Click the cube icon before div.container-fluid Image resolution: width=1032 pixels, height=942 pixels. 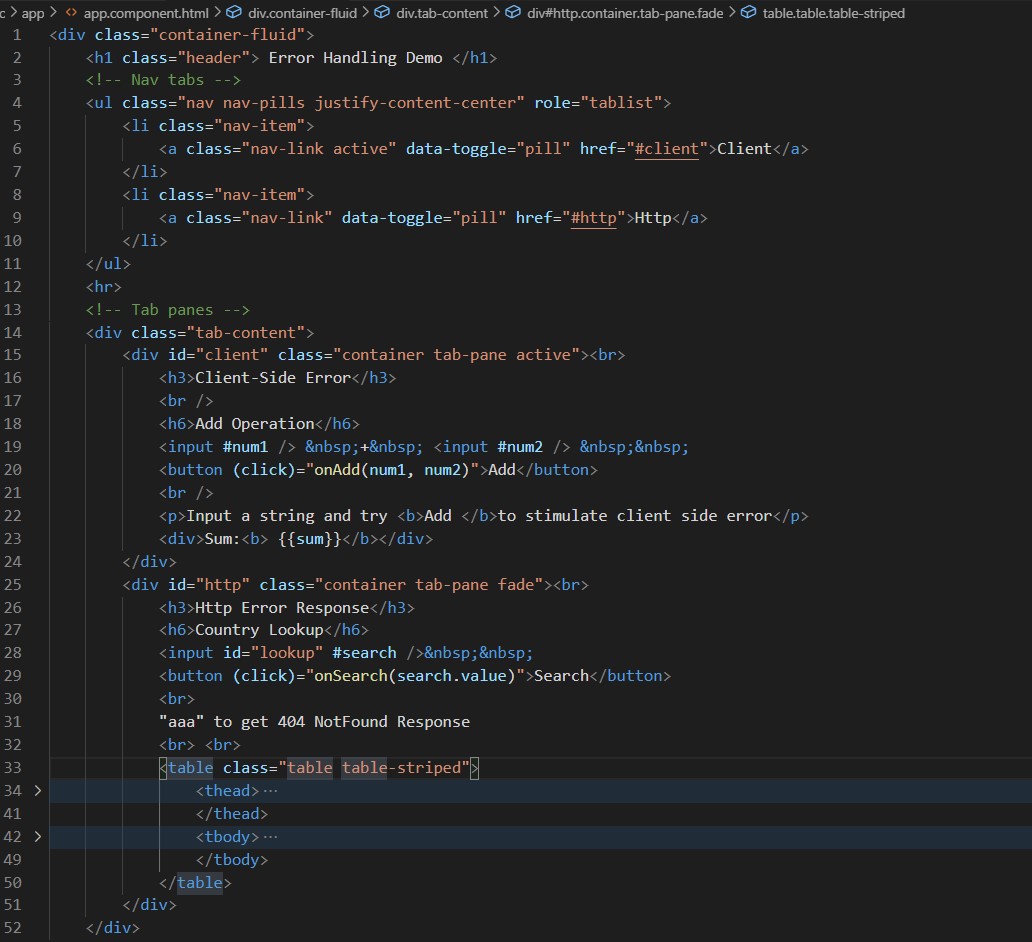[x=234, y=13]
